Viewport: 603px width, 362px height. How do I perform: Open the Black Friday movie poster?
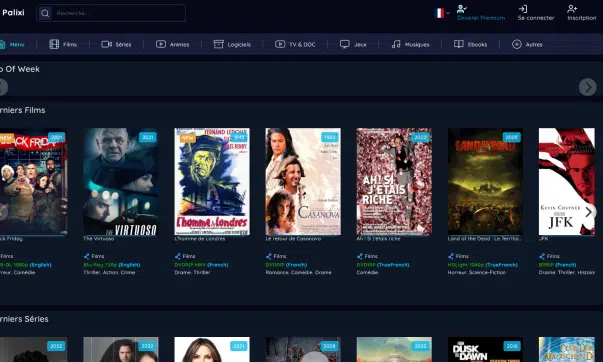tap(33, 181)
